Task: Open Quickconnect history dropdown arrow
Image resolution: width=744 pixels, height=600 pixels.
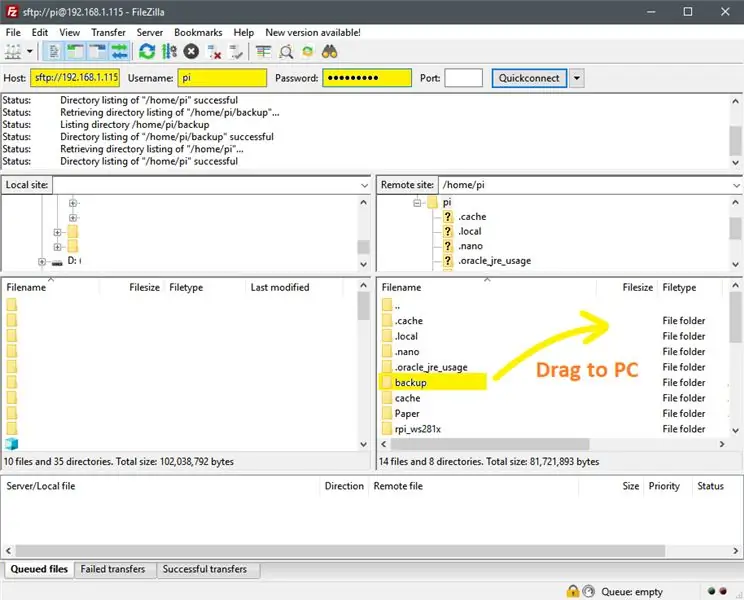Action: [x=577, y=78]
